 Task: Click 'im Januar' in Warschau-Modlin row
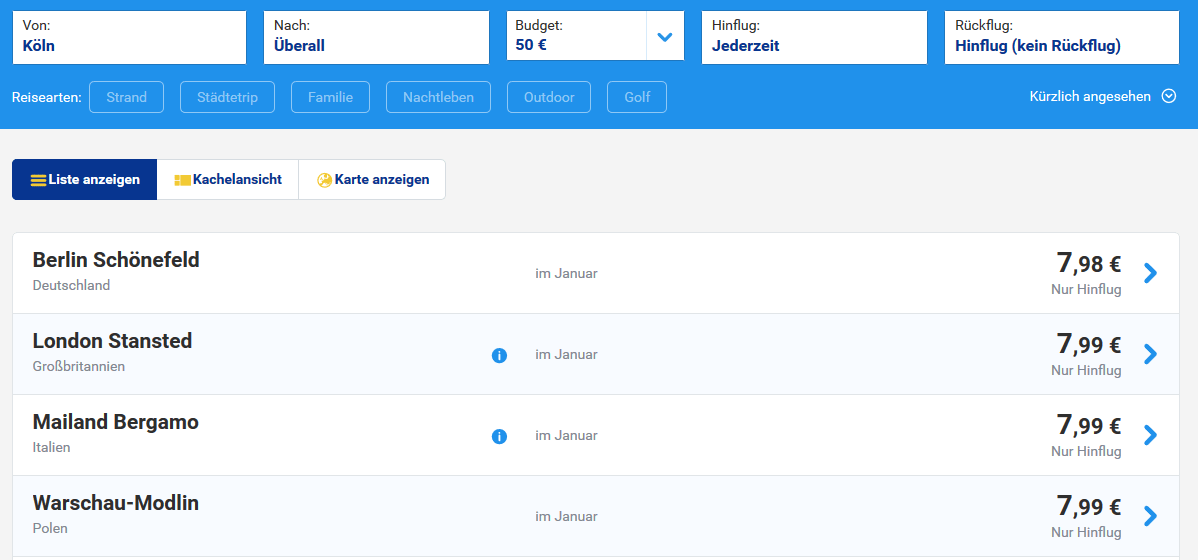(566, 516)
